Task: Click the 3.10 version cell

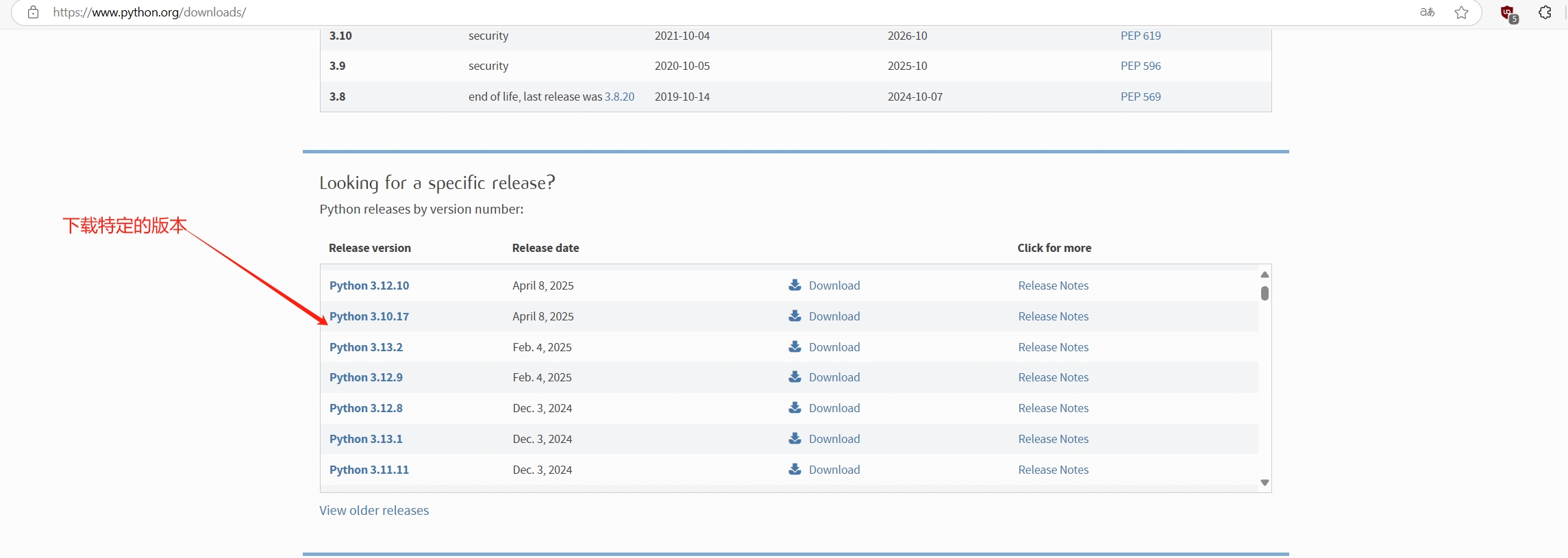Action: pyautogui.click(x=340, y=36)
